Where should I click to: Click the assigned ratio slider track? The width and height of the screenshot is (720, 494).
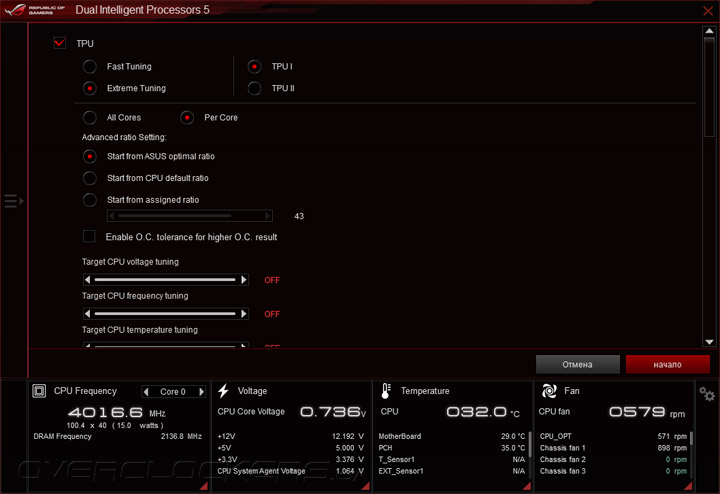click(x=189, y=215)
